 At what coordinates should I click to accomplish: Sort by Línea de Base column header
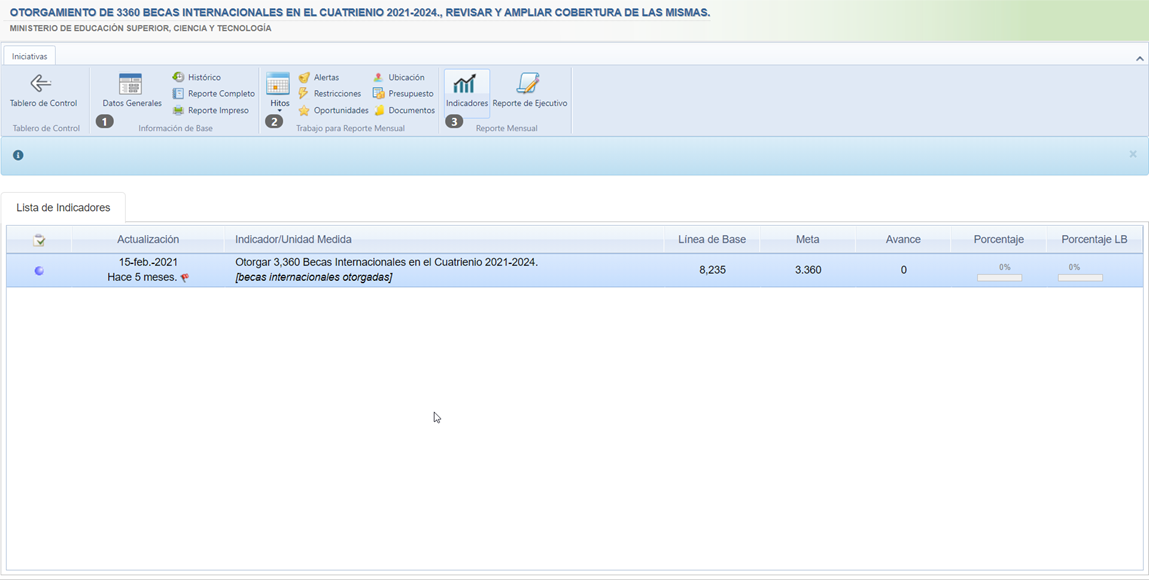712,239
